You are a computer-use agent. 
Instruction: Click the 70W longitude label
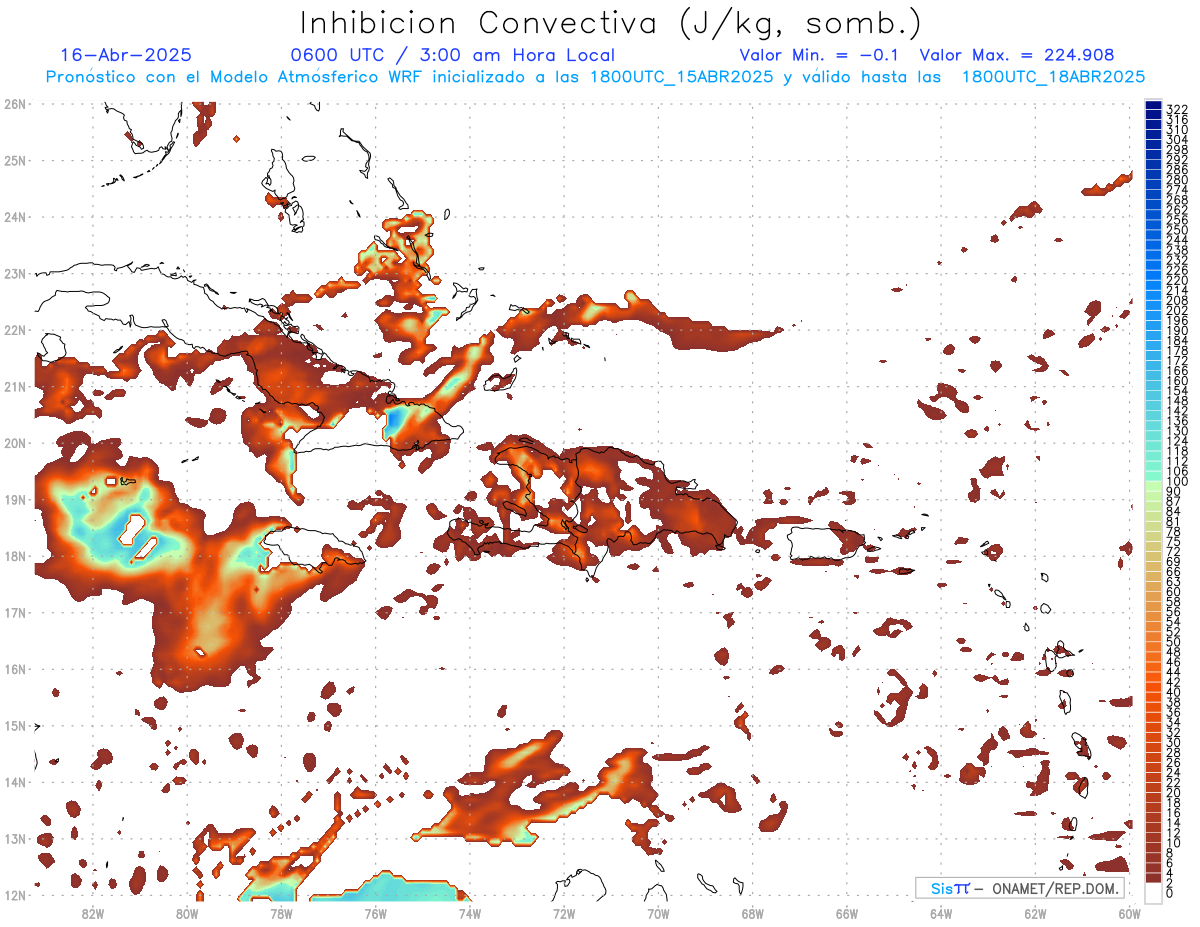[x=658, y=913]
